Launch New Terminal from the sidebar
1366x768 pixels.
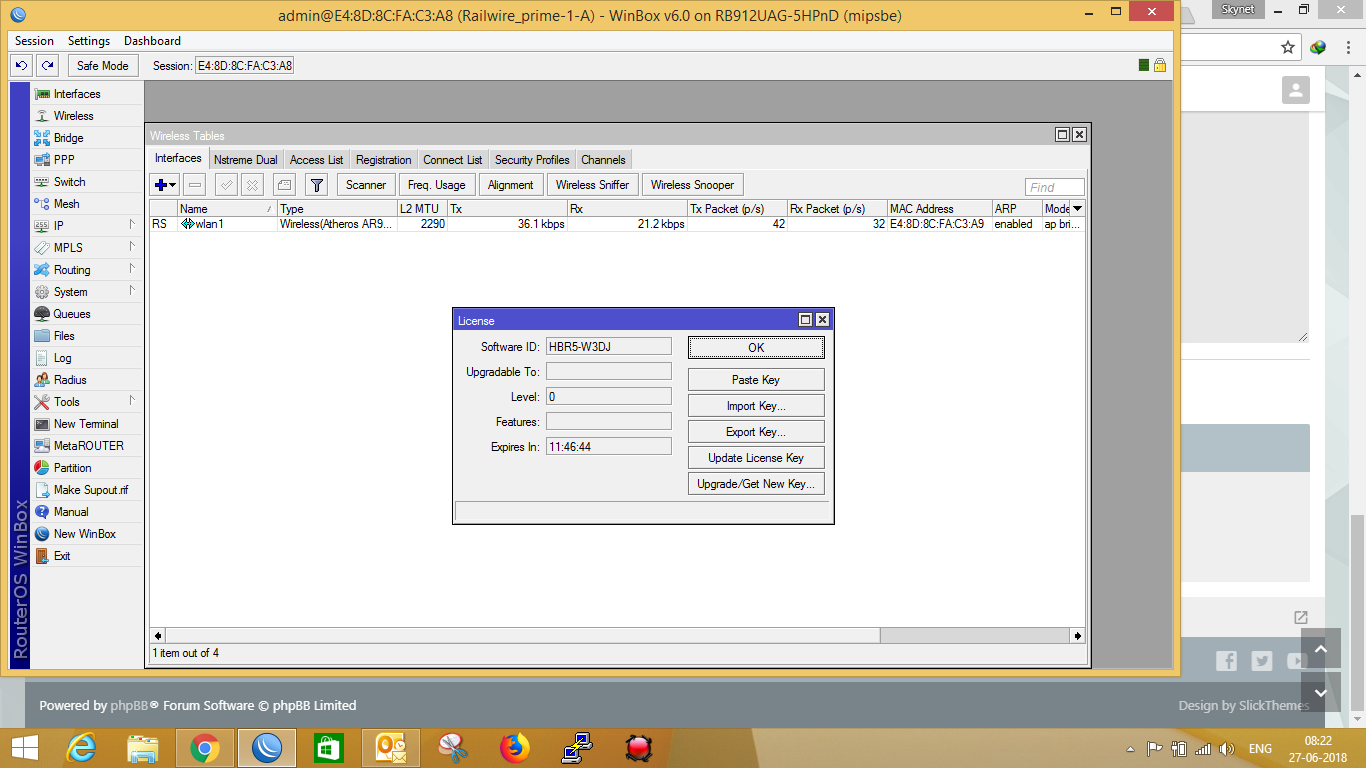[x=87, y=424]
